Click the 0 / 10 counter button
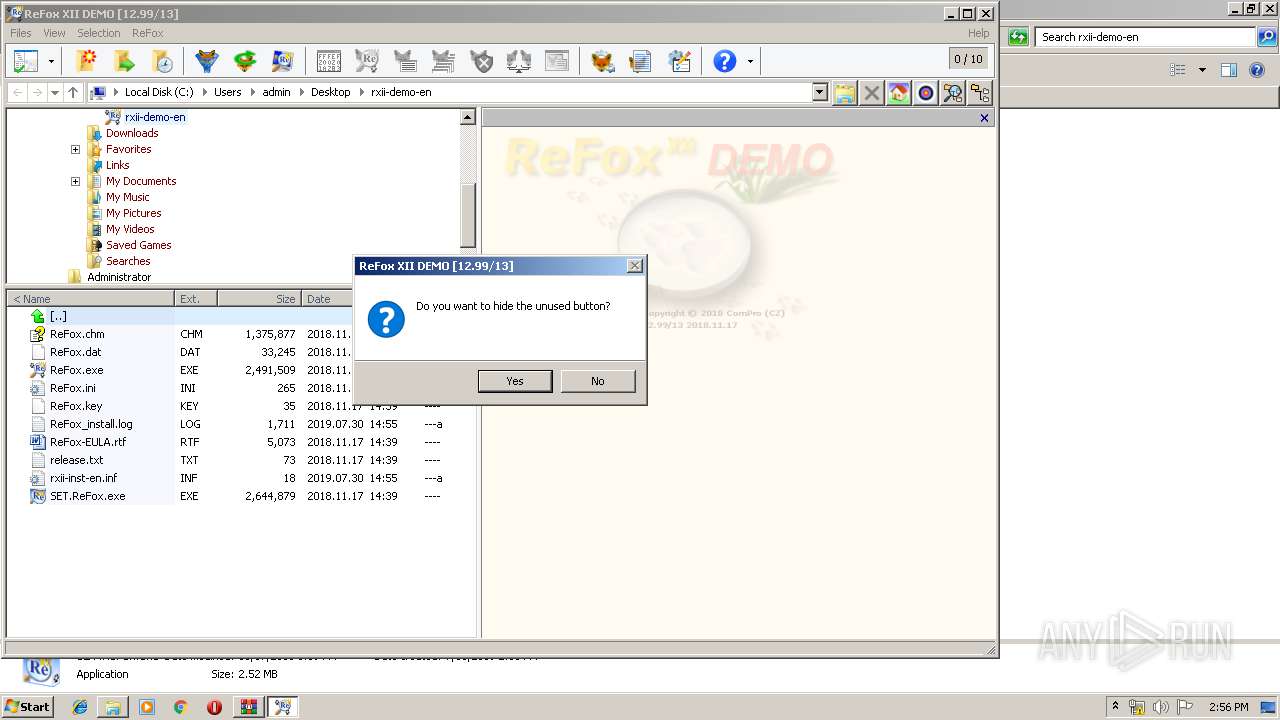 click(968, 59)
